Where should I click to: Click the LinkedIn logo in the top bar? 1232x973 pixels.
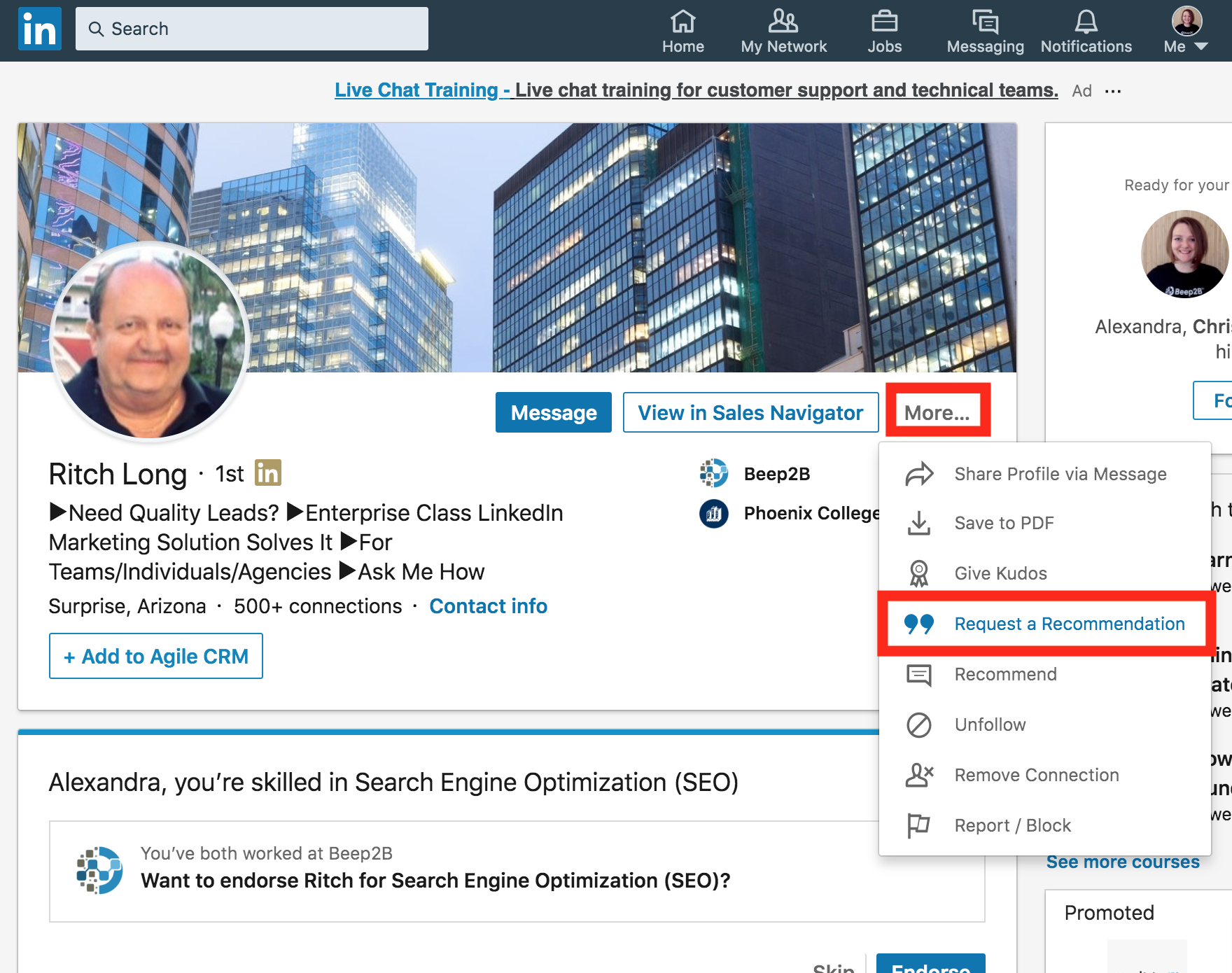[40, 29]
